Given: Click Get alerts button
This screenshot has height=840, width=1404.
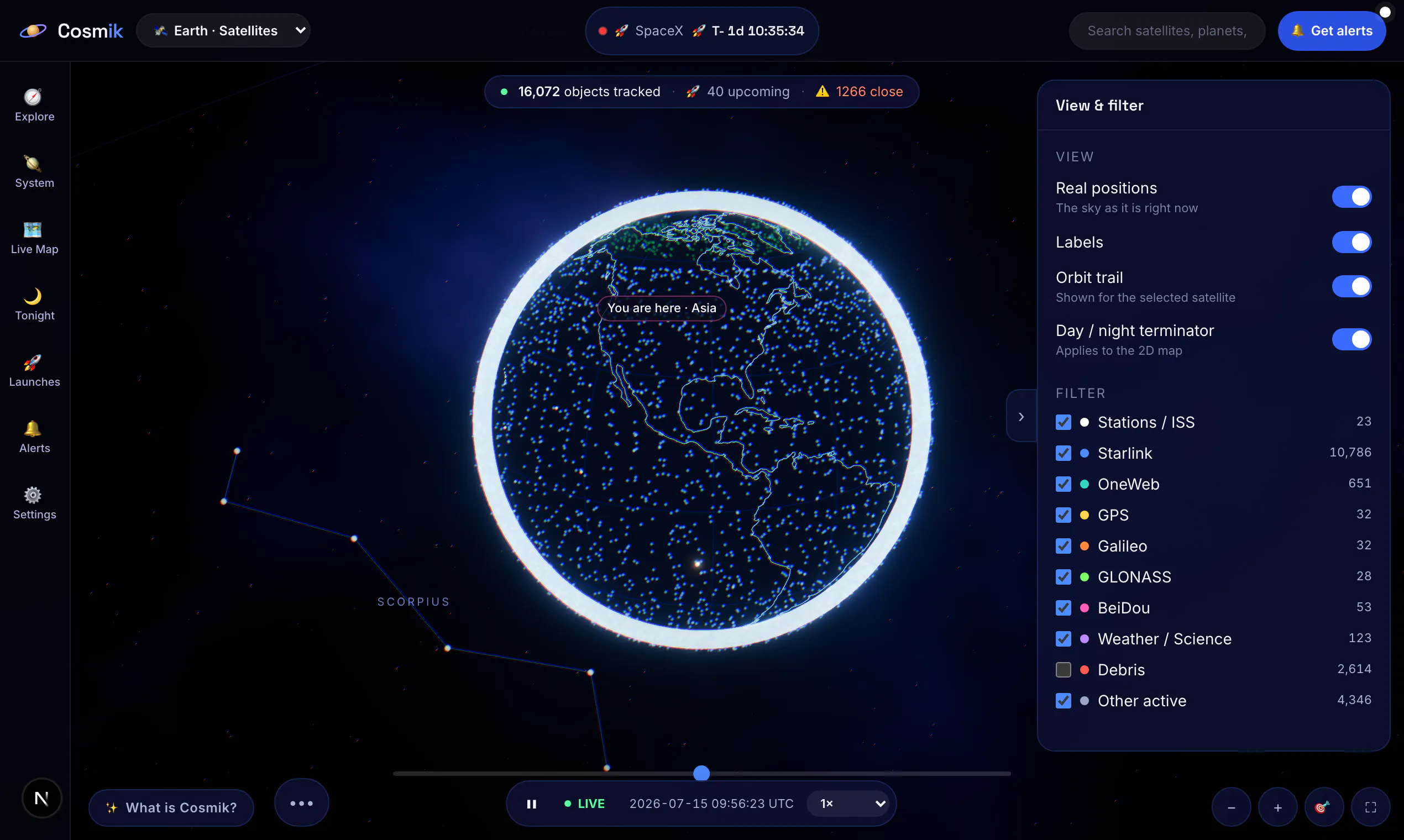Looking at the screenshot, I should 1332,30.
